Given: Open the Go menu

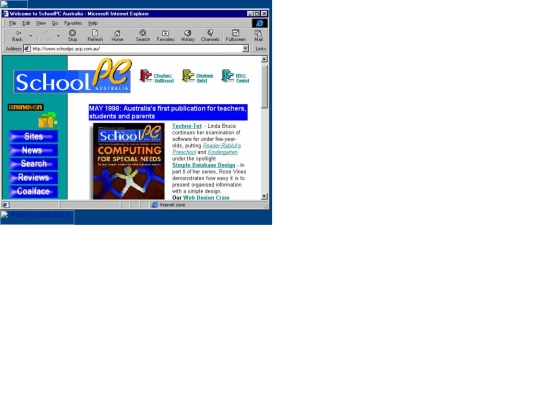Looking at the screenshot, I should 55,23.
